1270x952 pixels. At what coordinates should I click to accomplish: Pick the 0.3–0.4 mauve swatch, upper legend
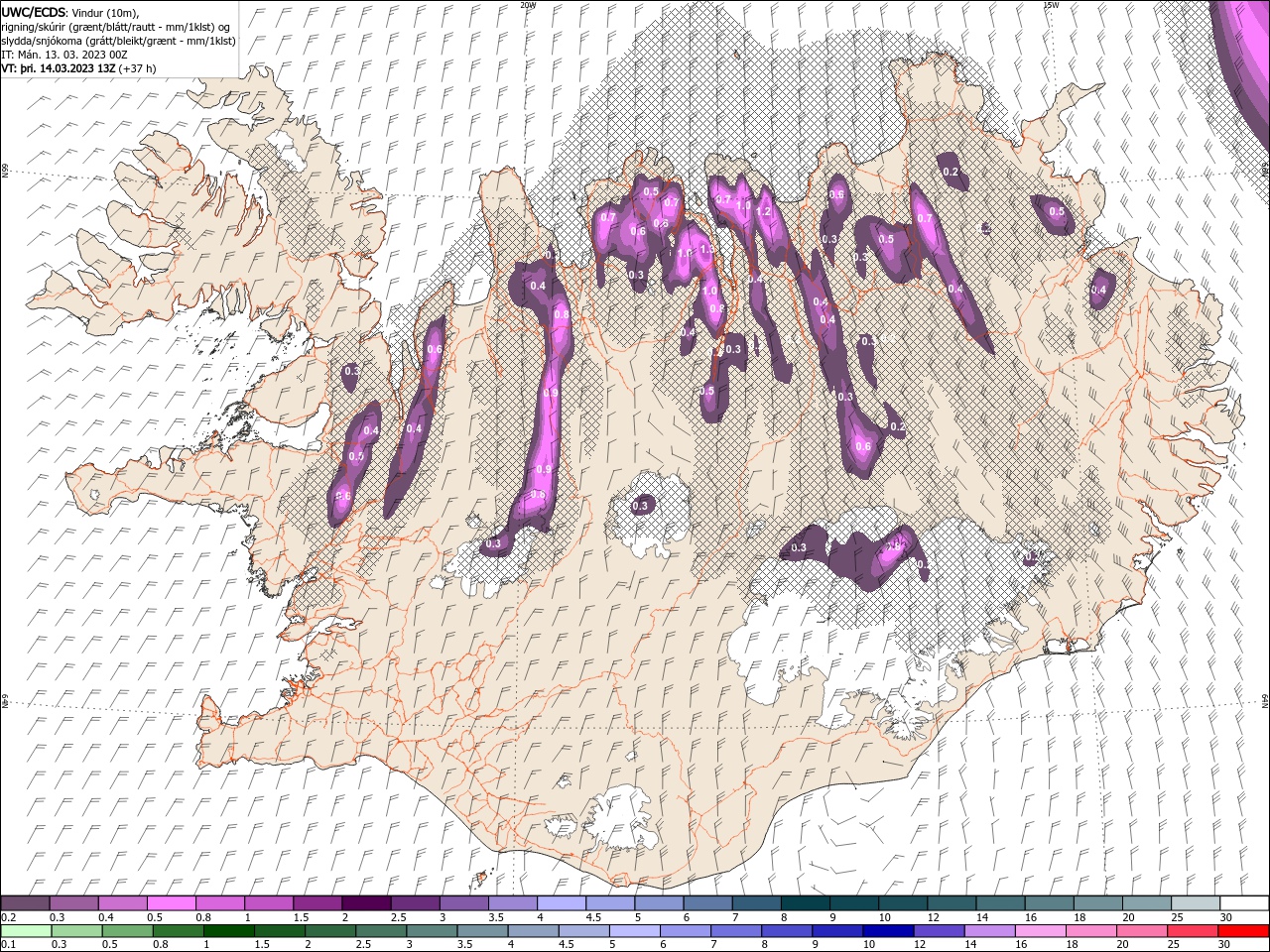tap(73, 903)
